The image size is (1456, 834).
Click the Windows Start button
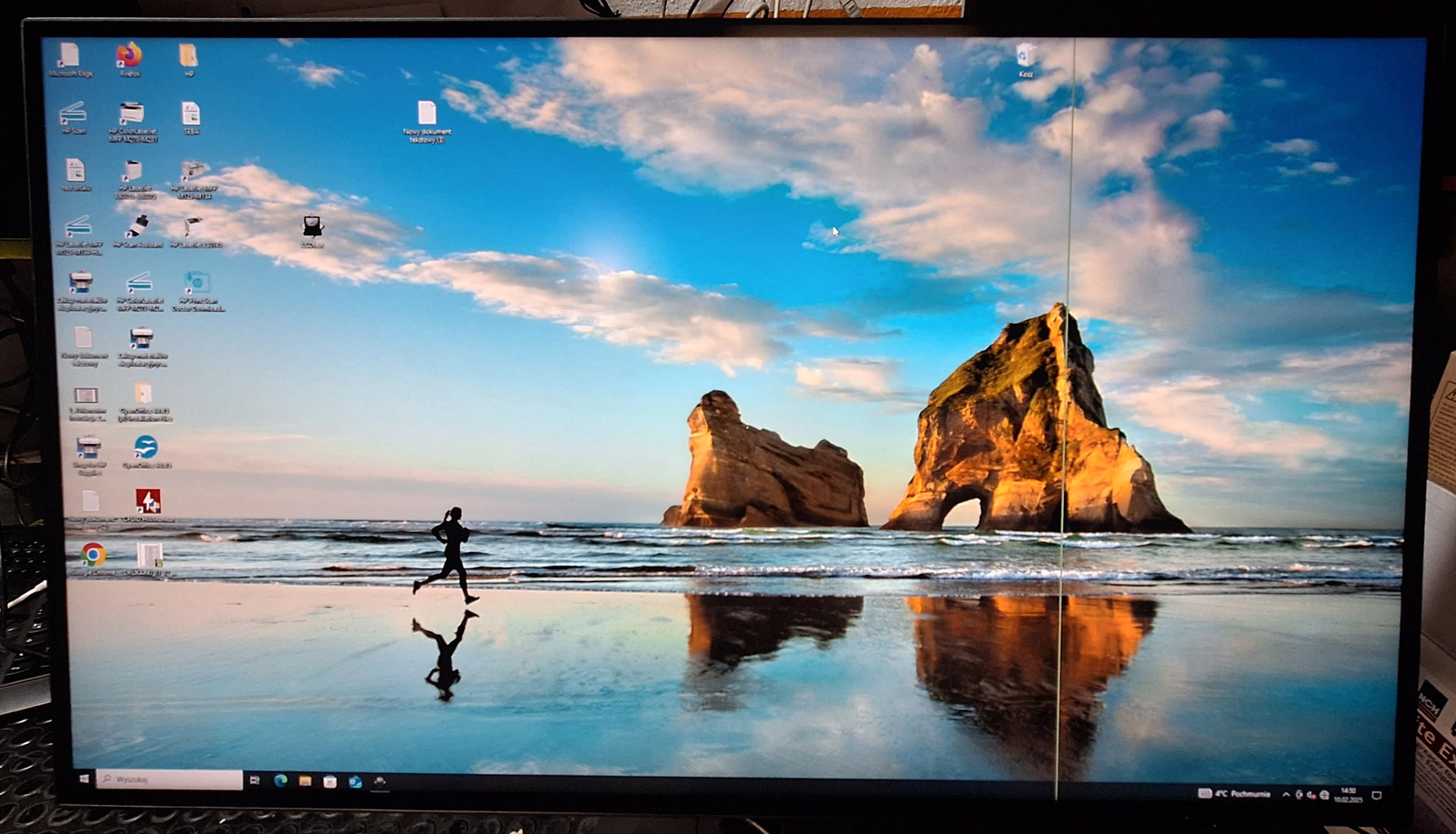[x=86, y=779]
